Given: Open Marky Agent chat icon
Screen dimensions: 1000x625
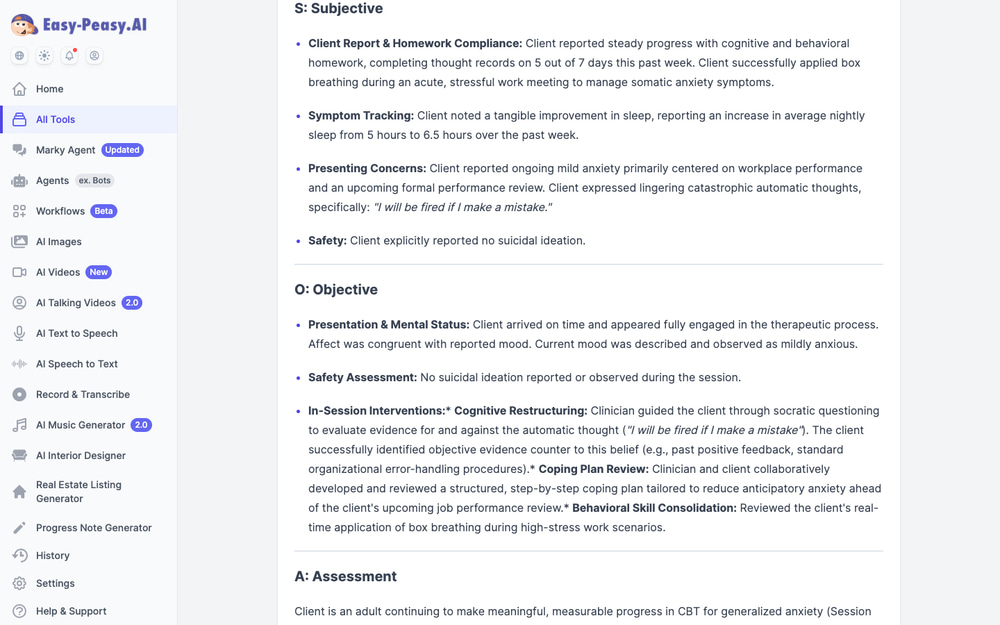Looking at the screenshot, I should pos(19,150).
